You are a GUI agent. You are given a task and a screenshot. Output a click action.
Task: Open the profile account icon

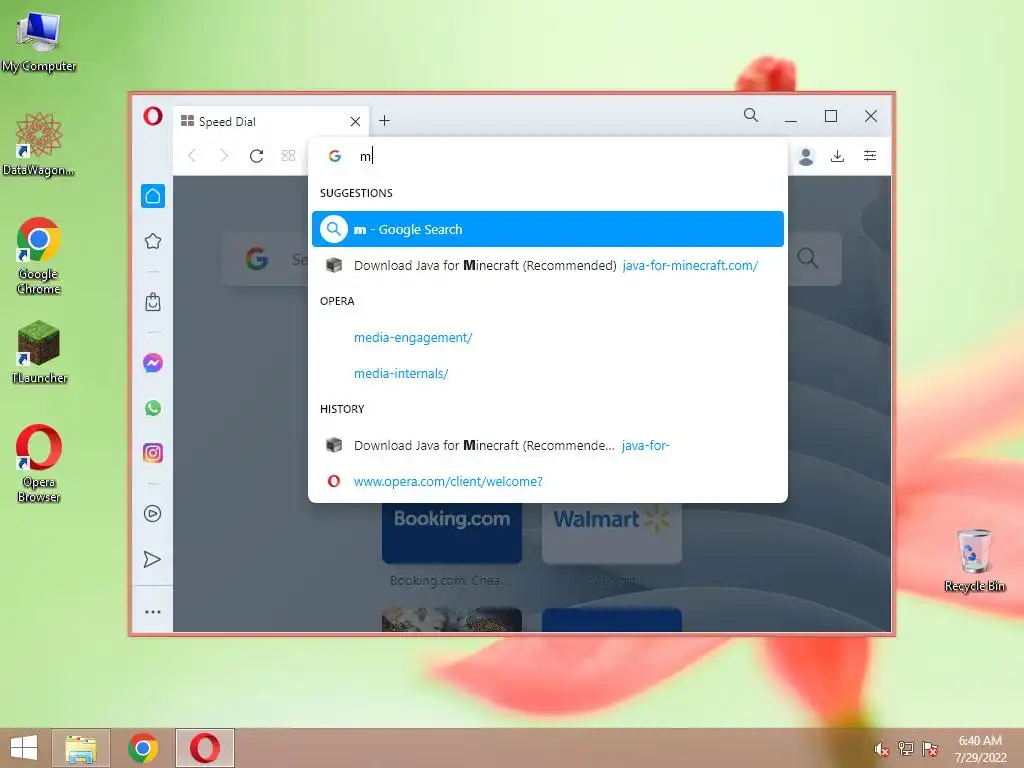(x=806, y=156)
